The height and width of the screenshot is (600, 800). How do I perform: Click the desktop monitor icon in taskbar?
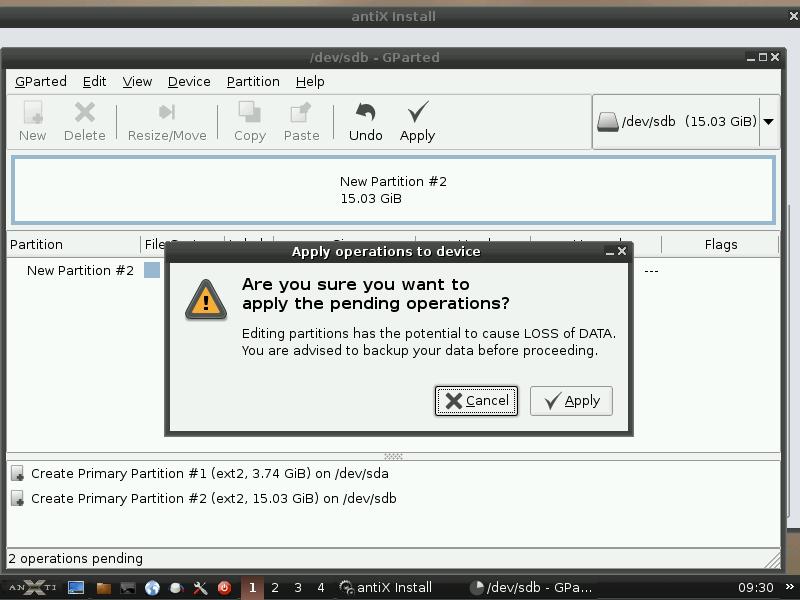(76, 588)
